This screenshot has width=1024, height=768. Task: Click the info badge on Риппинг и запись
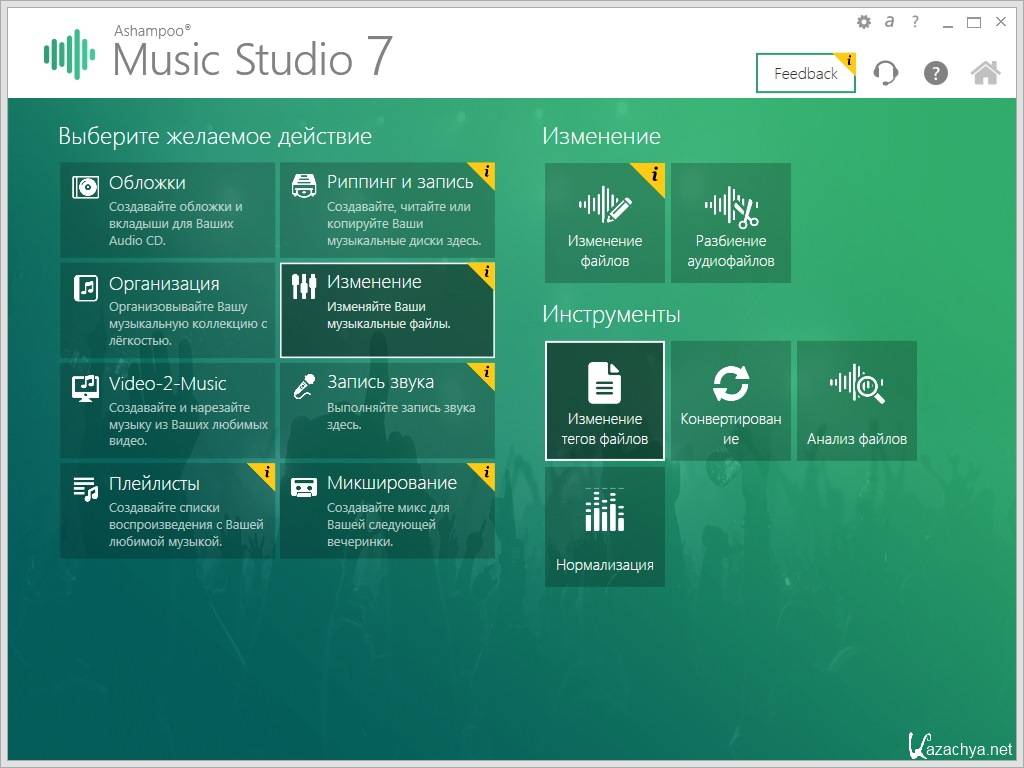pyautogui.click(x=486, y=172)
